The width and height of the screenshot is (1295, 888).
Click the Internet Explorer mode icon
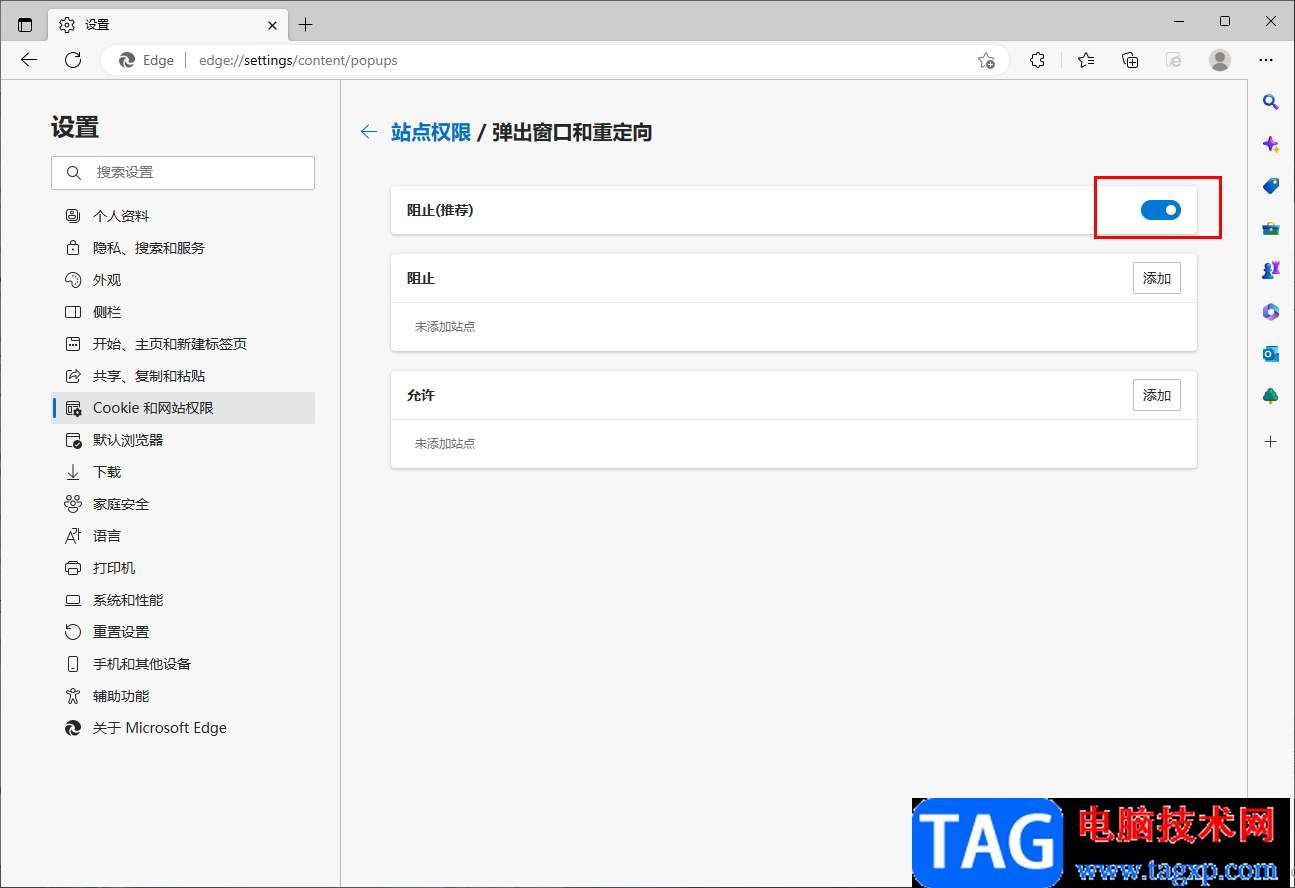point(1174,60)
